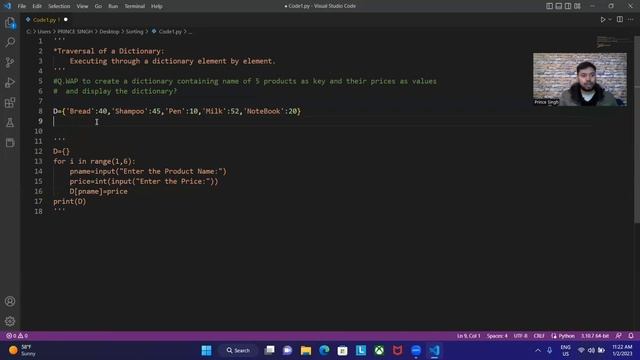Select PRINCE SINGH breadcrumb folder
The image size is (640, 360).
pyautogui.click(x=75, y=31)
